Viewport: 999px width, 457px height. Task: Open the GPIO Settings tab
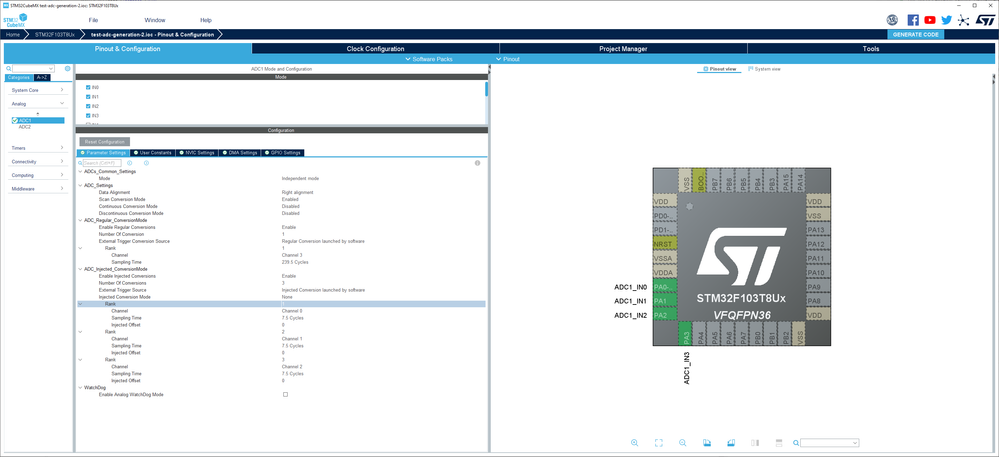coord(283,153)
